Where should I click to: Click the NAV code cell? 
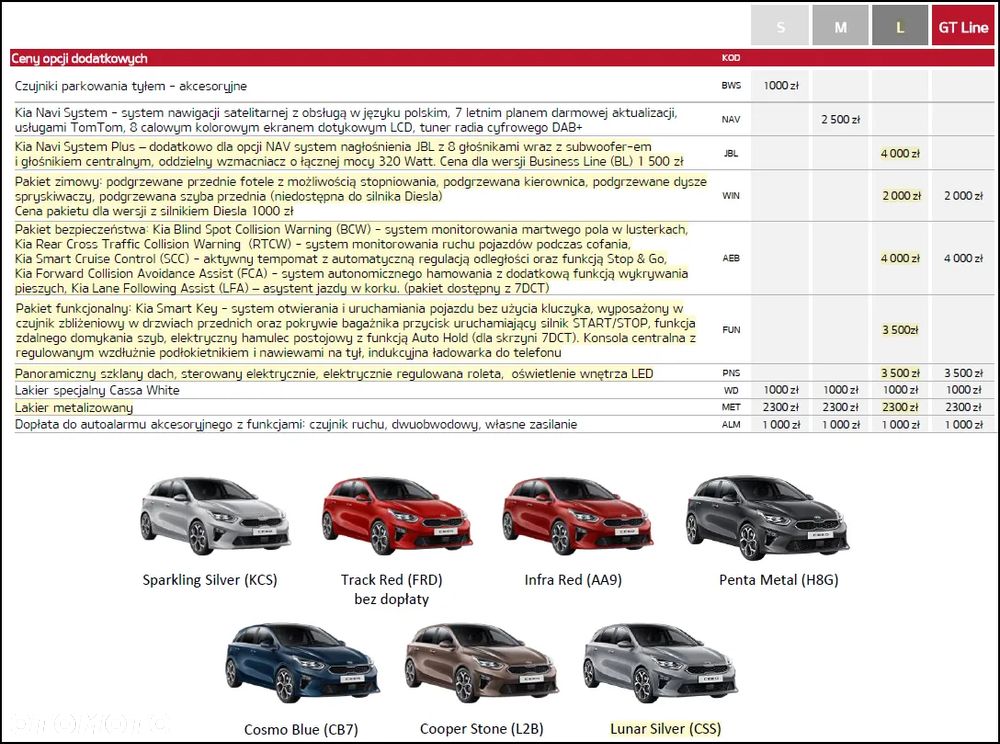(x=731, y=119)
